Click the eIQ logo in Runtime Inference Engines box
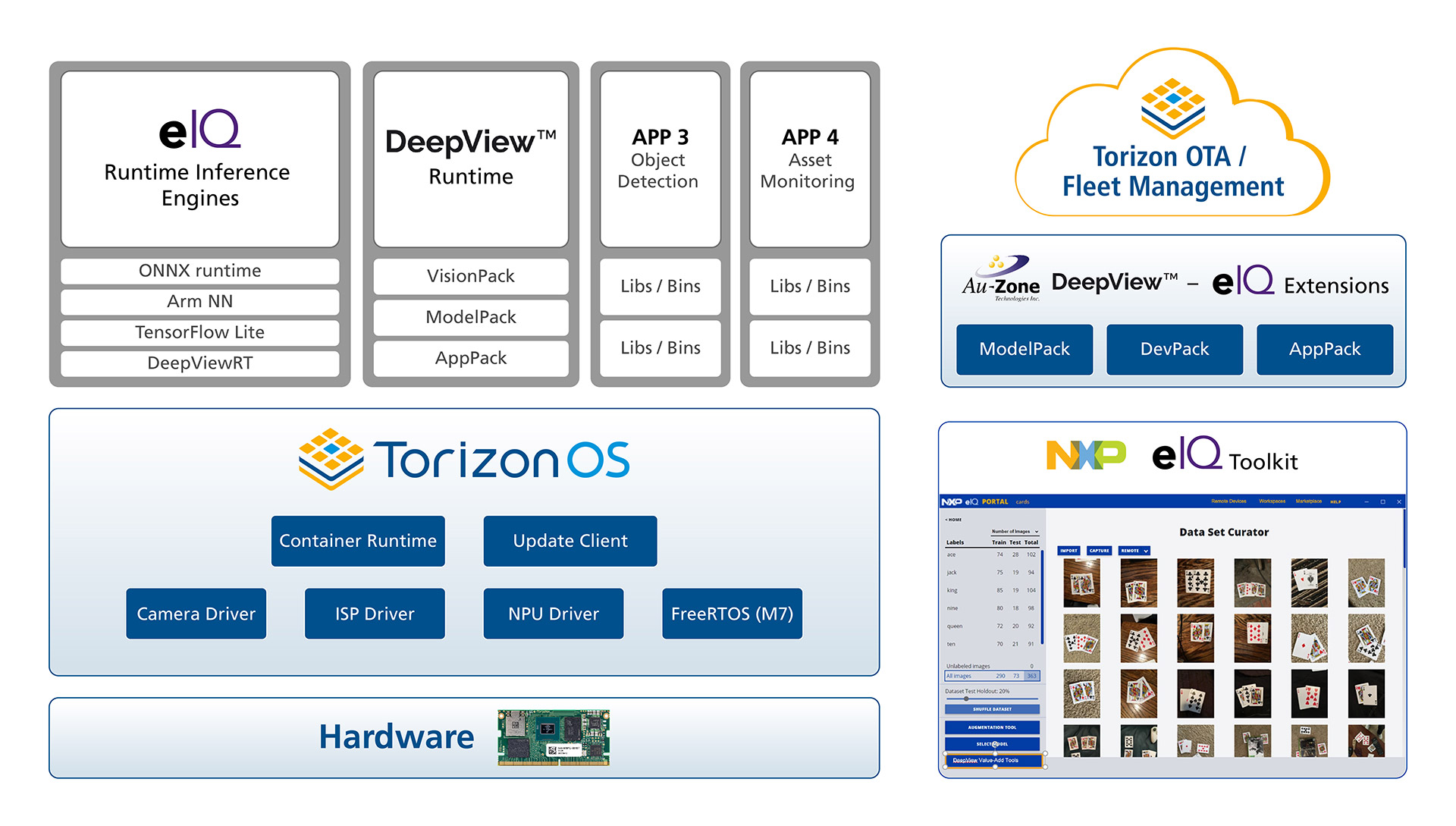Screen dimensions: 1456x826 200,130
